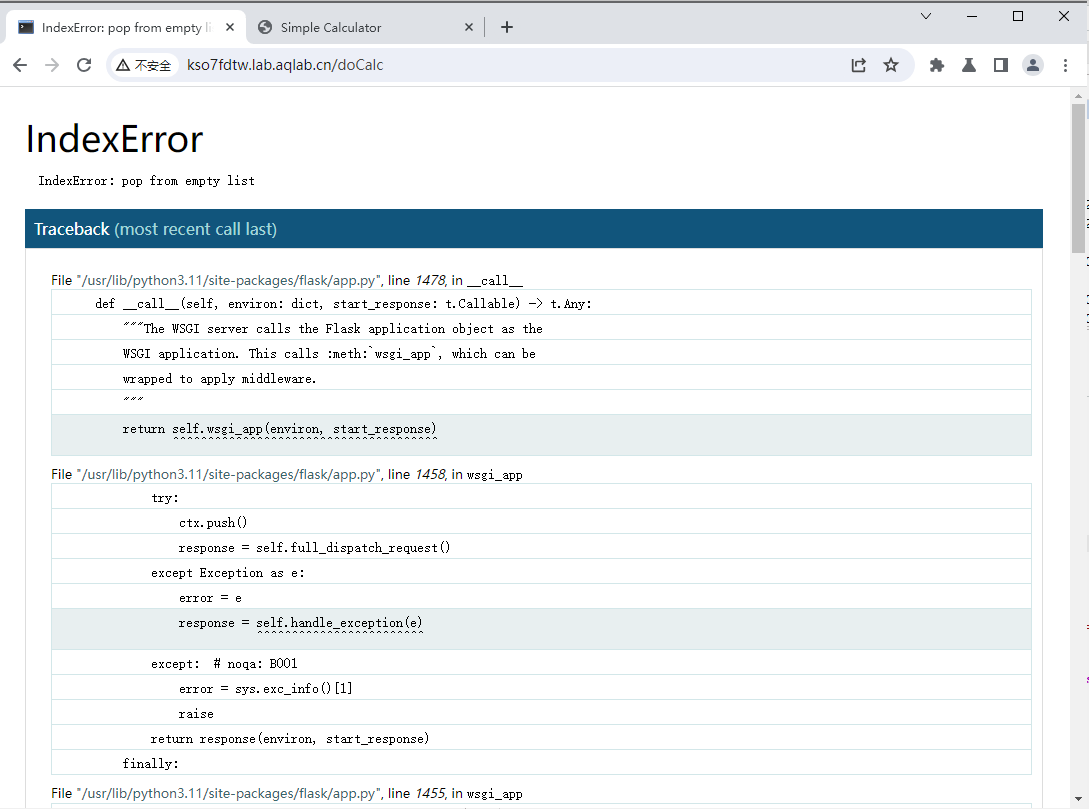Click the 'raise' code line

[541, 713]
